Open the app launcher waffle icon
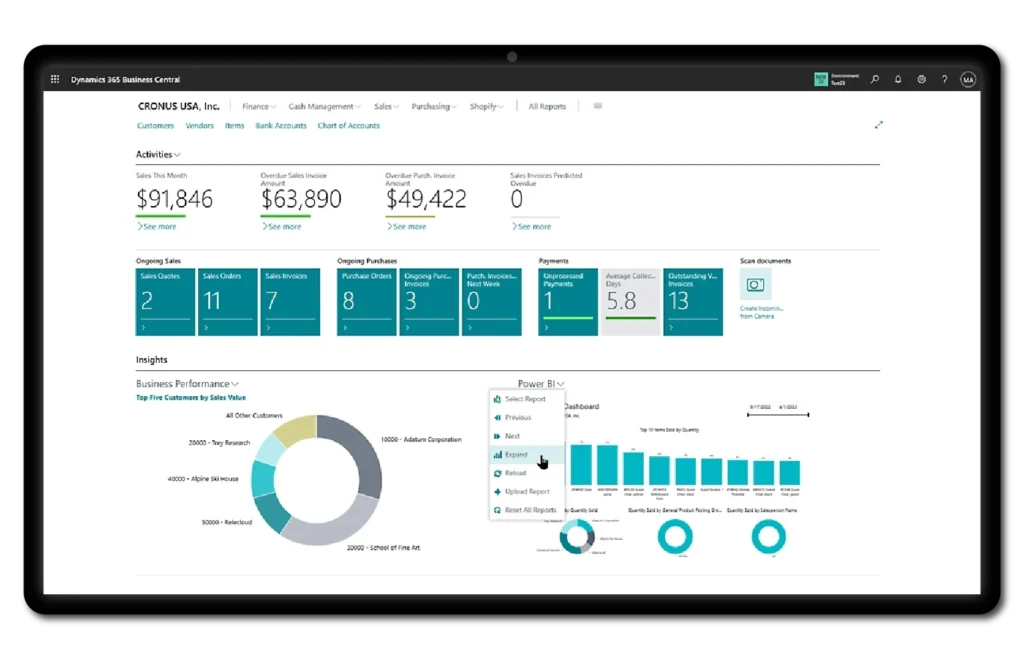 pyautogui.click(x=55, y=79)
